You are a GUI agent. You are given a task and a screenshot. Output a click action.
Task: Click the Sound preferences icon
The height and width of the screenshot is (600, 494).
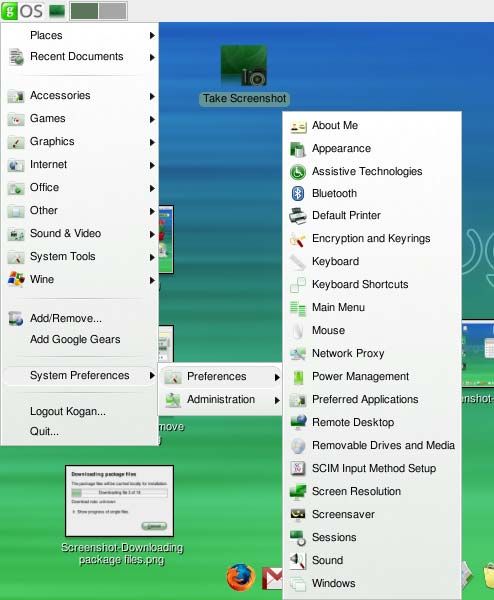(x=298, y=560)
